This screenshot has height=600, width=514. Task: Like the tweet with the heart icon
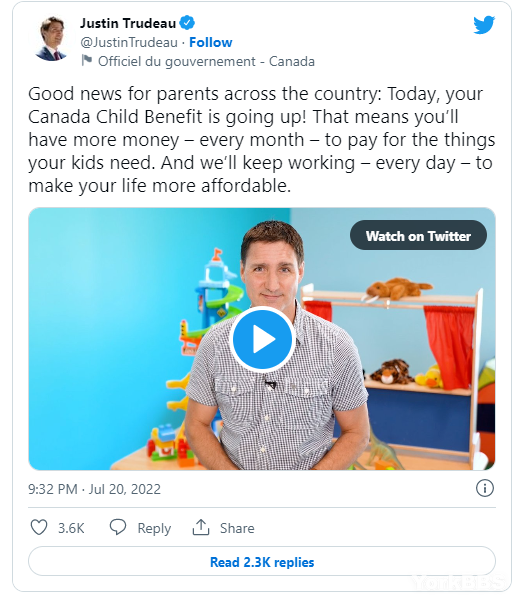(39, 527)
